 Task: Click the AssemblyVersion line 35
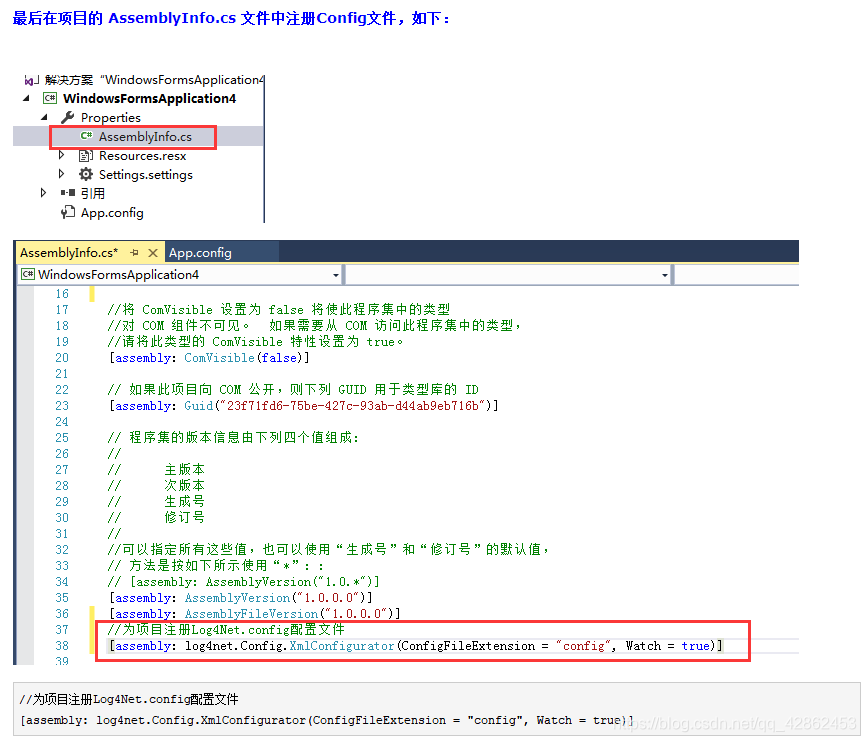point(241,598)
